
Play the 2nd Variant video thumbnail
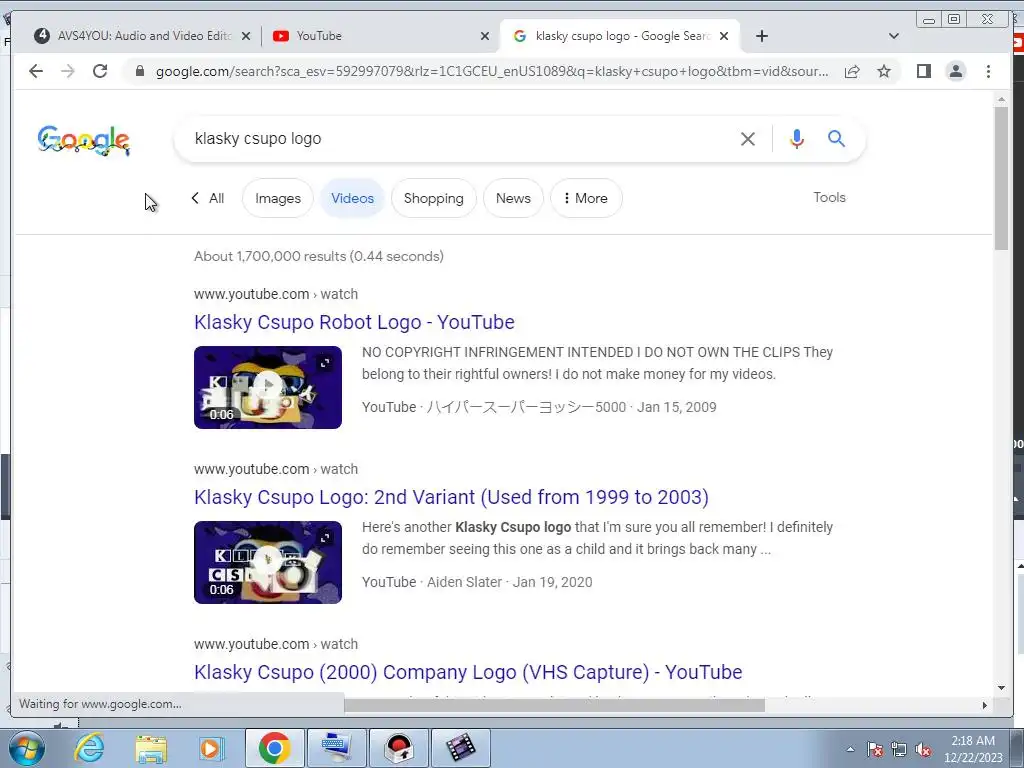point(268,562)
